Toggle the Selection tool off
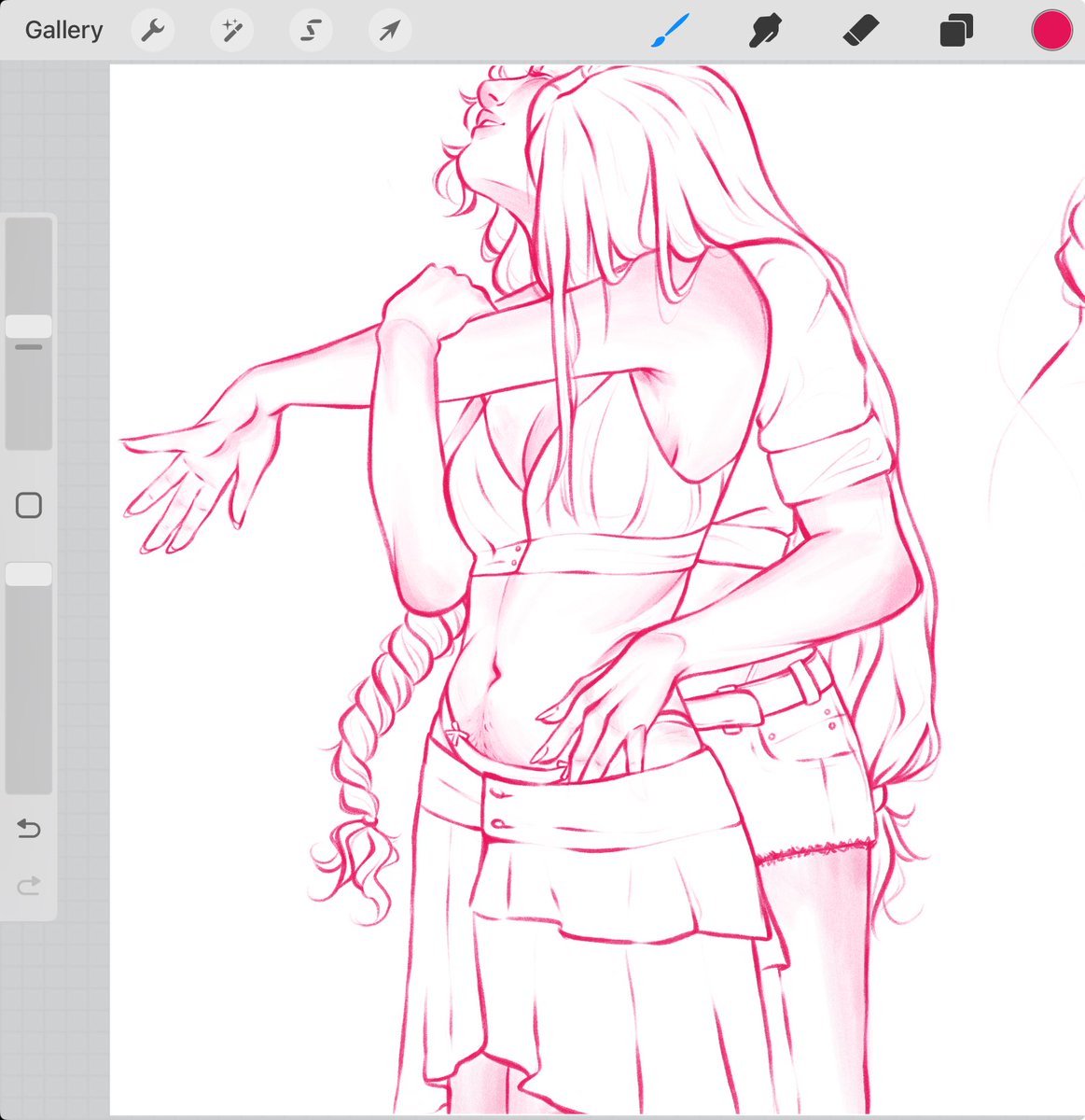 coord(311,29)
